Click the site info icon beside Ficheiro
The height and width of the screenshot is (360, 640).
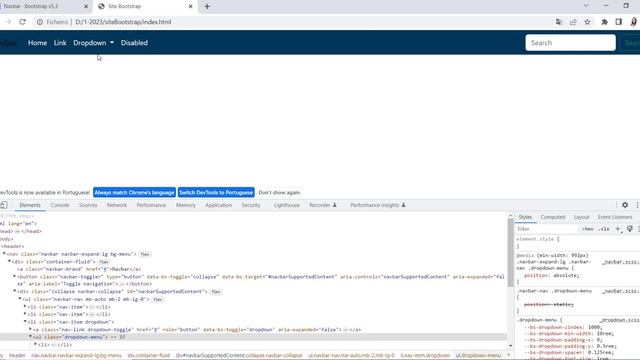tap(40, 22)
